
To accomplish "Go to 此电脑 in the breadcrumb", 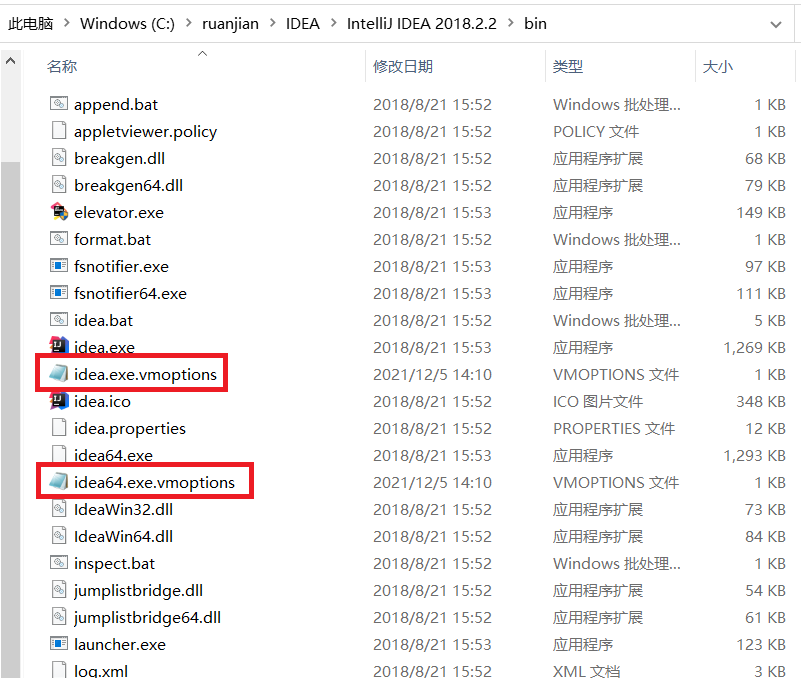I will (x=31, y=23).
